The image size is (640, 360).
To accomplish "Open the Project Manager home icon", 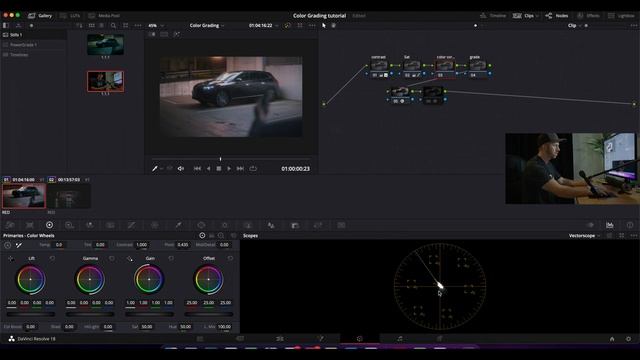I will (x=612, y=339).
